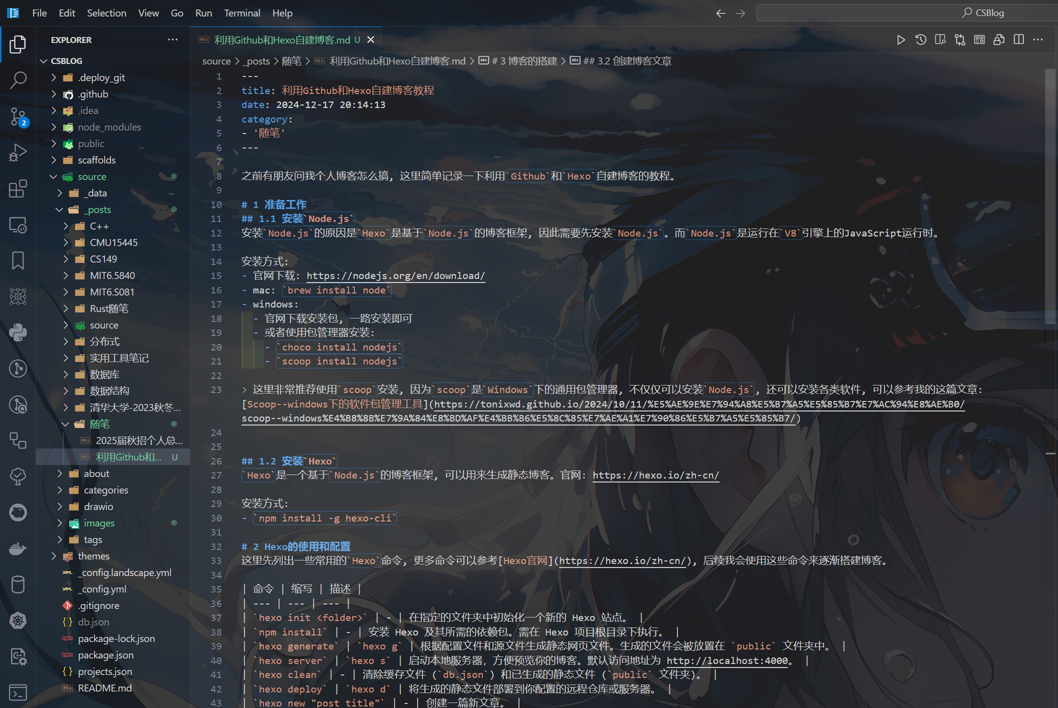Open the Python extension icon
The image size is (1058, 708).
[x=18, y=332]
